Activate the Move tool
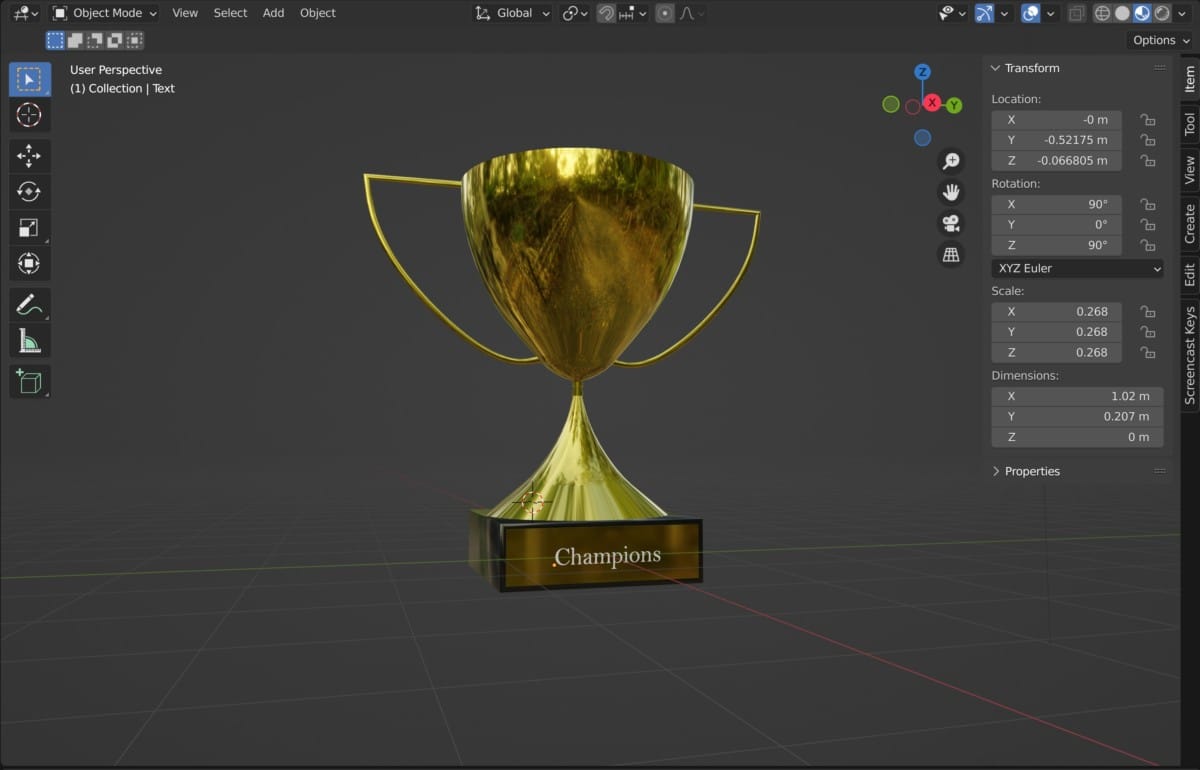 pos(29,155)
